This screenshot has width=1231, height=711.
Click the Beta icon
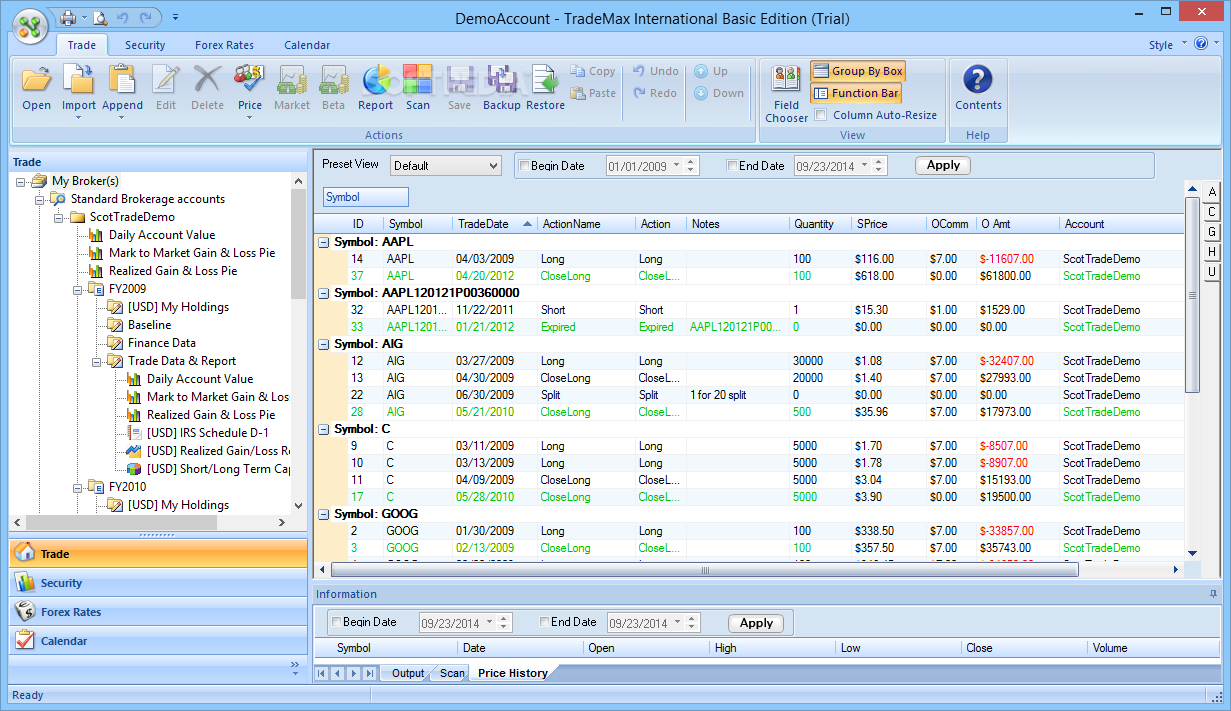pos(333,79)
